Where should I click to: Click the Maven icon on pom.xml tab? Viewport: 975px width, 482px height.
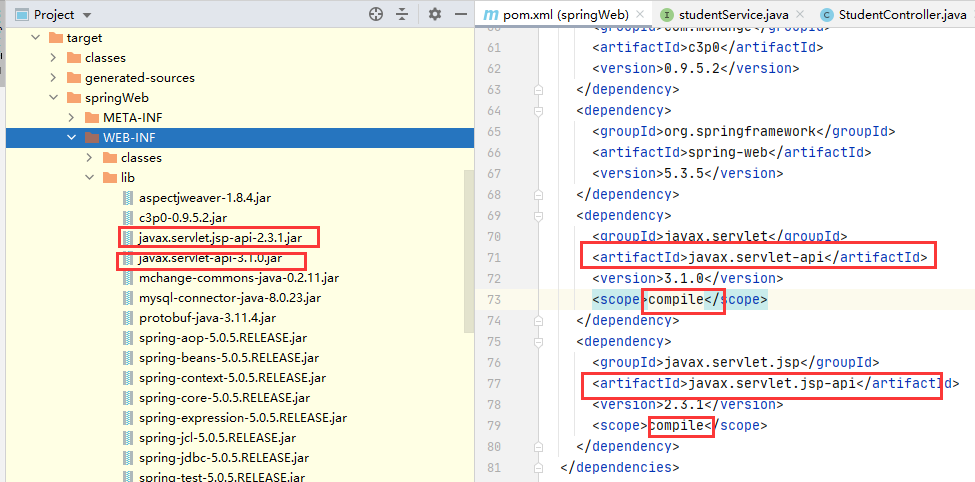[491, 14]
